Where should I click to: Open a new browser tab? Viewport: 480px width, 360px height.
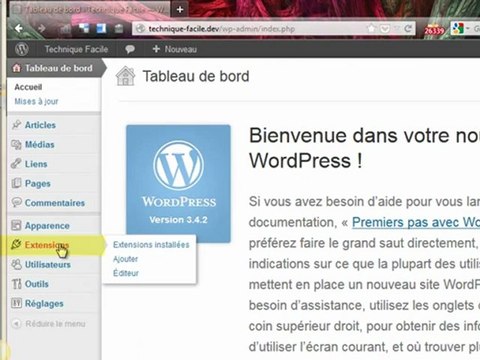point(180,9)
